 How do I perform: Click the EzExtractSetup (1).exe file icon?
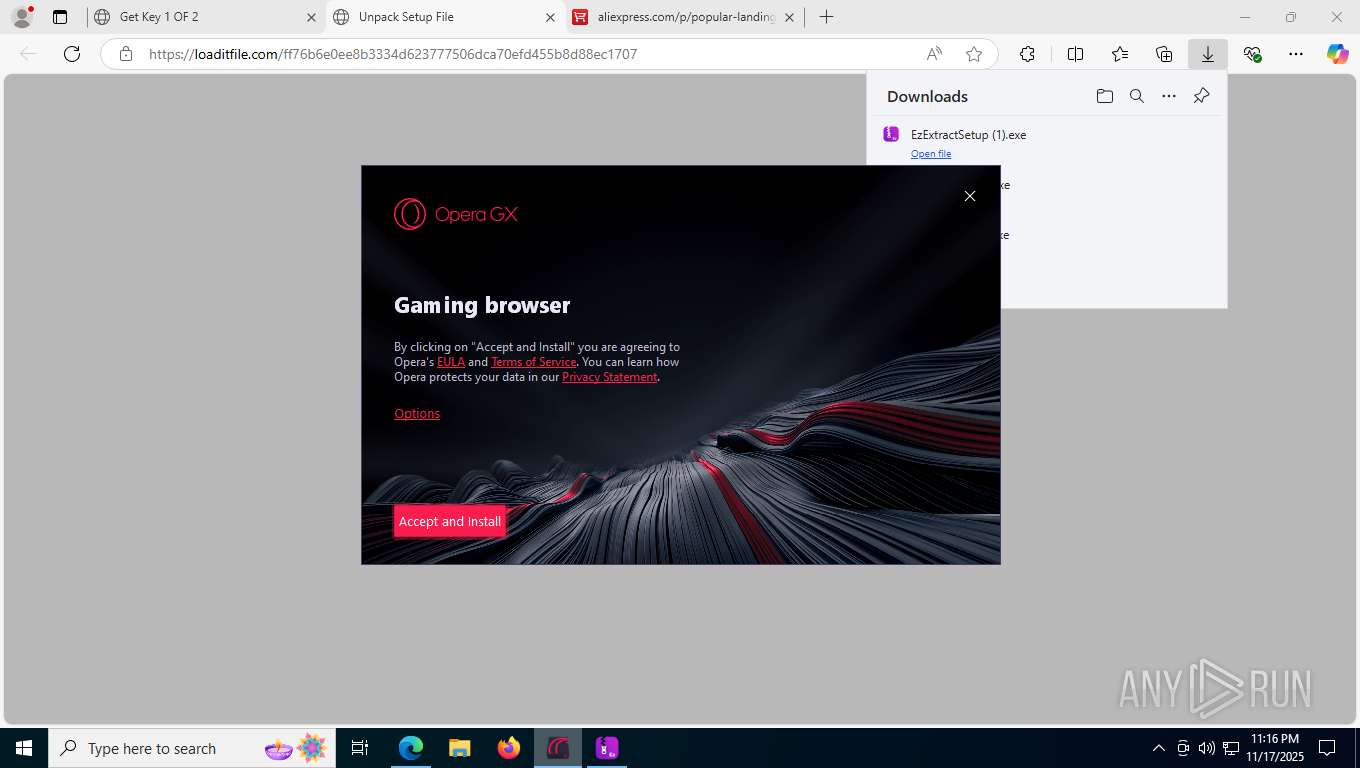(891, 134)
